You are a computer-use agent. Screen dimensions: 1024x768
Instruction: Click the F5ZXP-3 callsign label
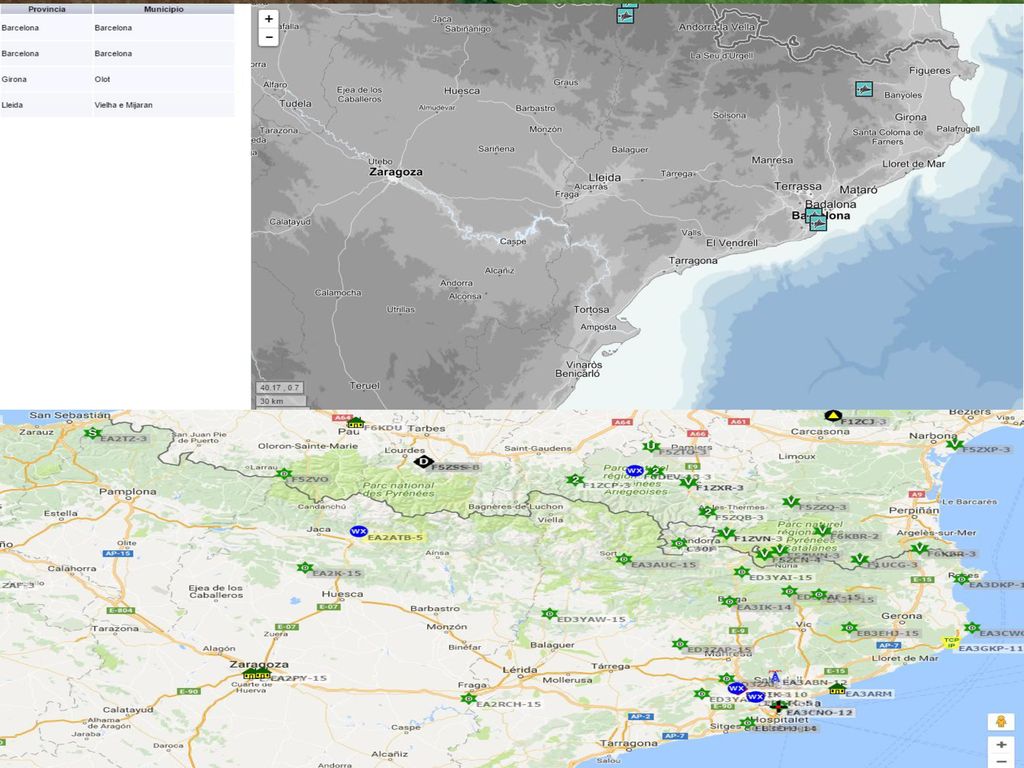[x=985, y=449]
